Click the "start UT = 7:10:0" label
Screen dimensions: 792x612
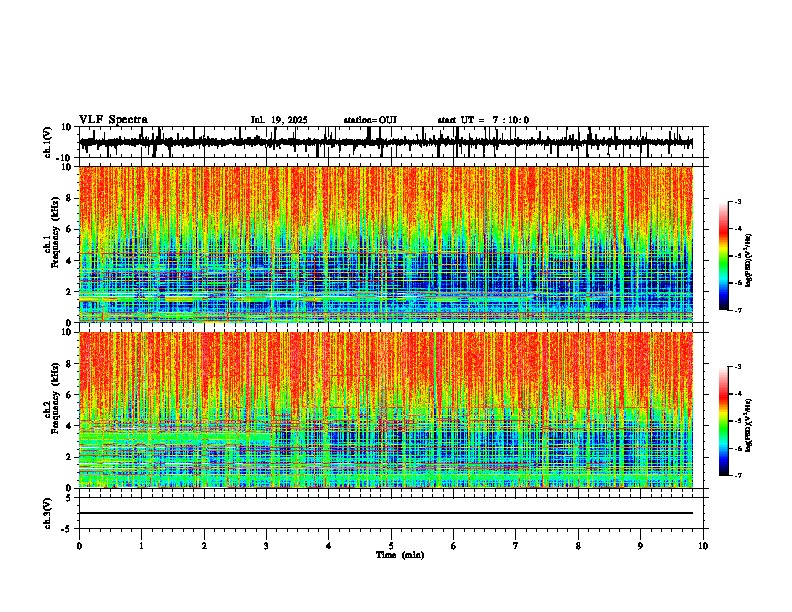tap(483, 120)
